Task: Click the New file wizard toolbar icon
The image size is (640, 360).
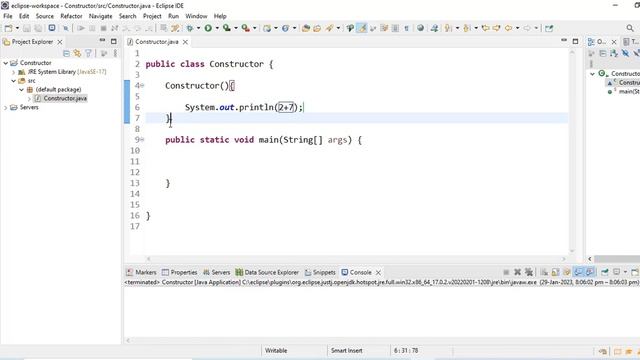Action: click(8, 28)
